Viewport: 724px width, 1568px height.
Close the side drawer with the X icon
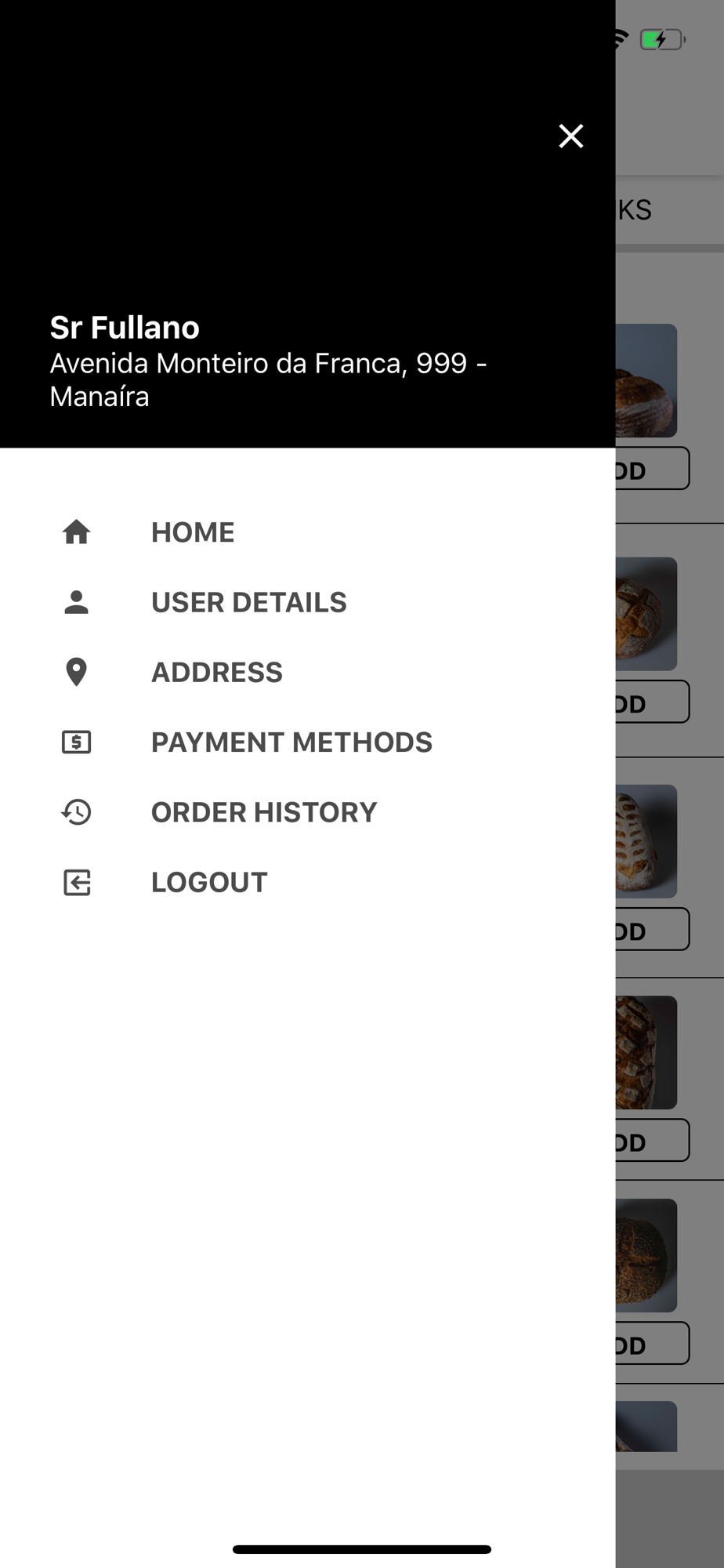click(x=570, y=136)
